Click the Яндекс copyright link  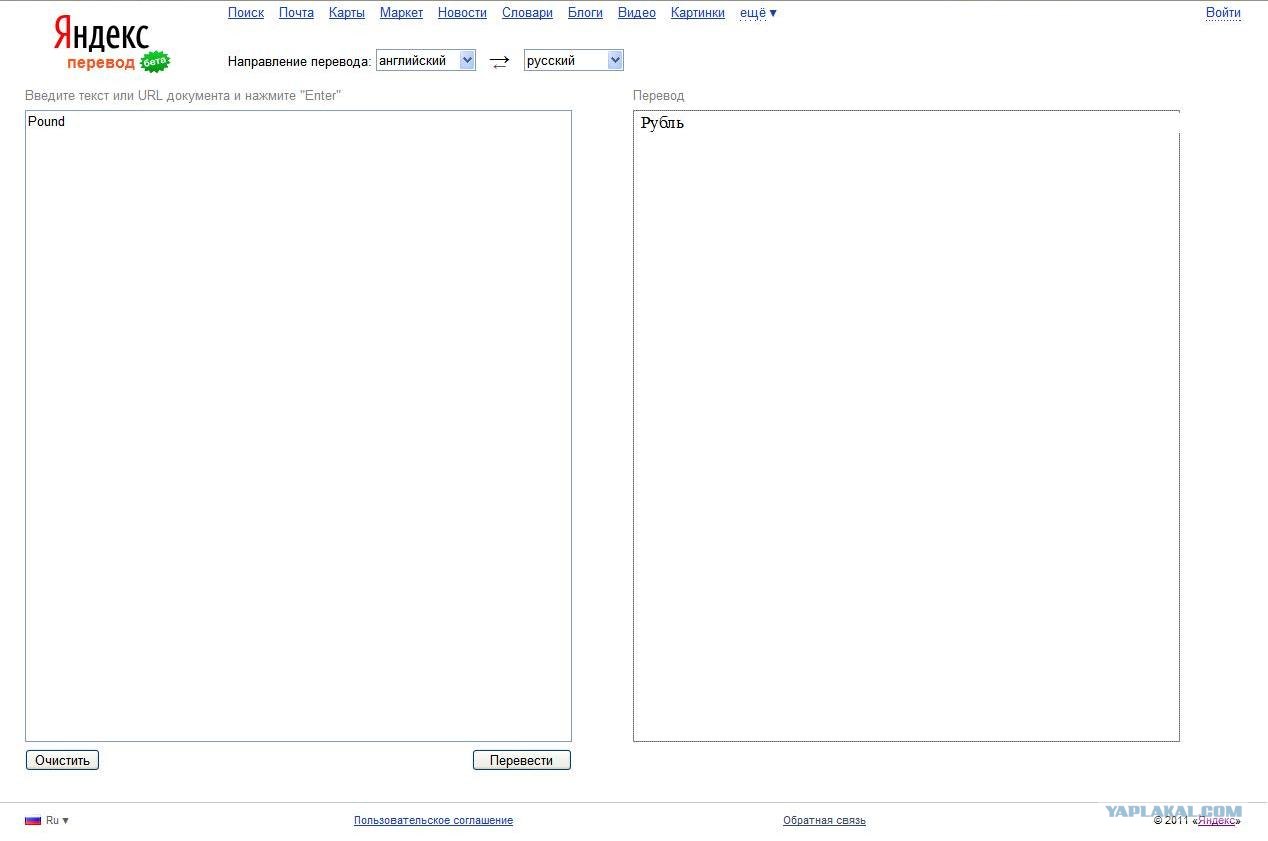point(1217,820)
